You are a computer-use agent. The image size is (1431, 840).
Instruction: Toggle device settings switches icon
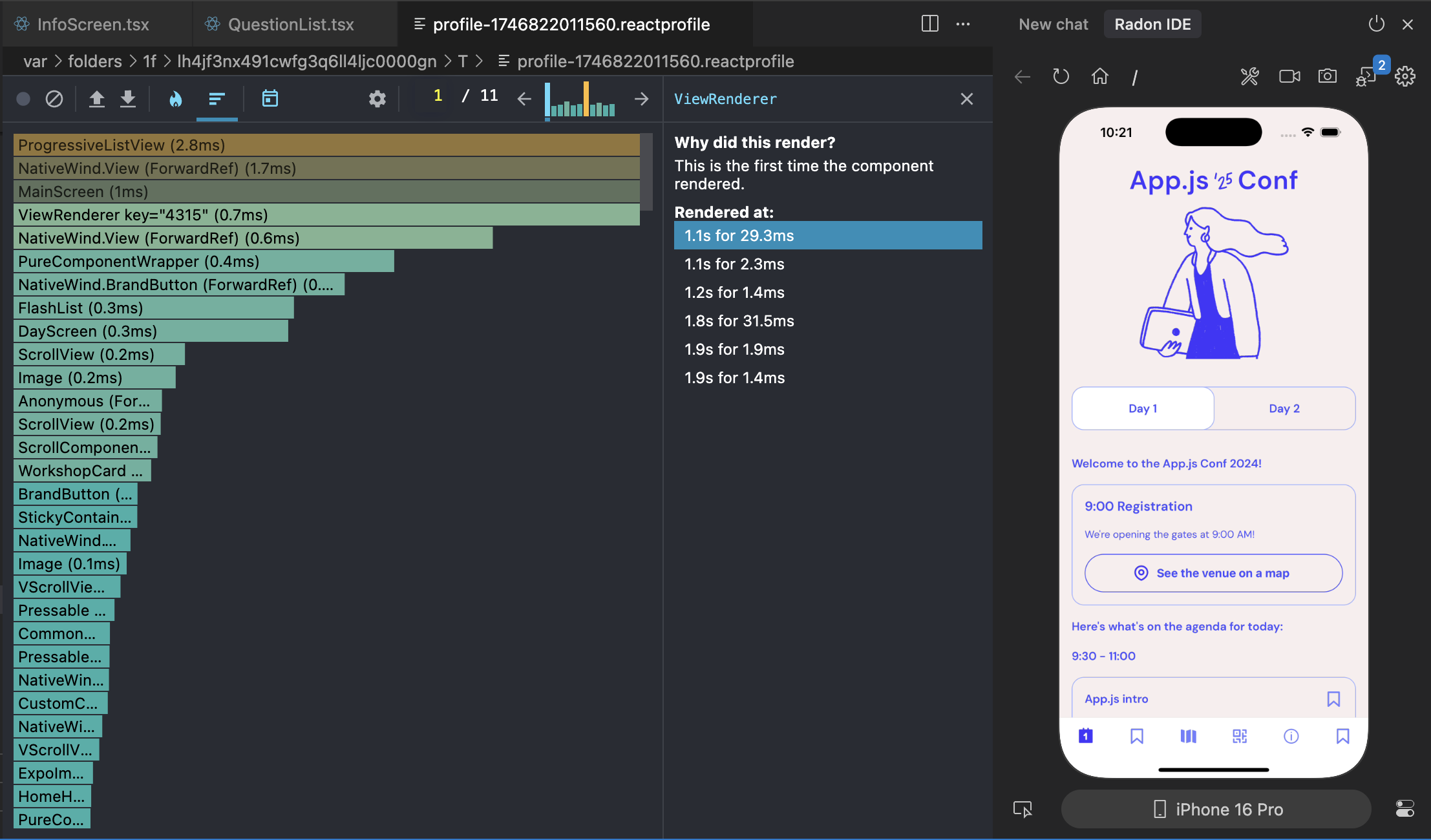(x=1404, y=809)
